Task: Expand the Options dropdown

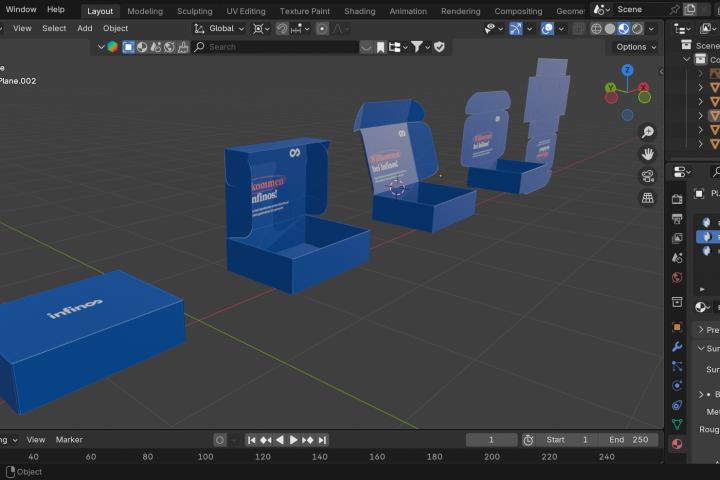Action: point(636,47)
